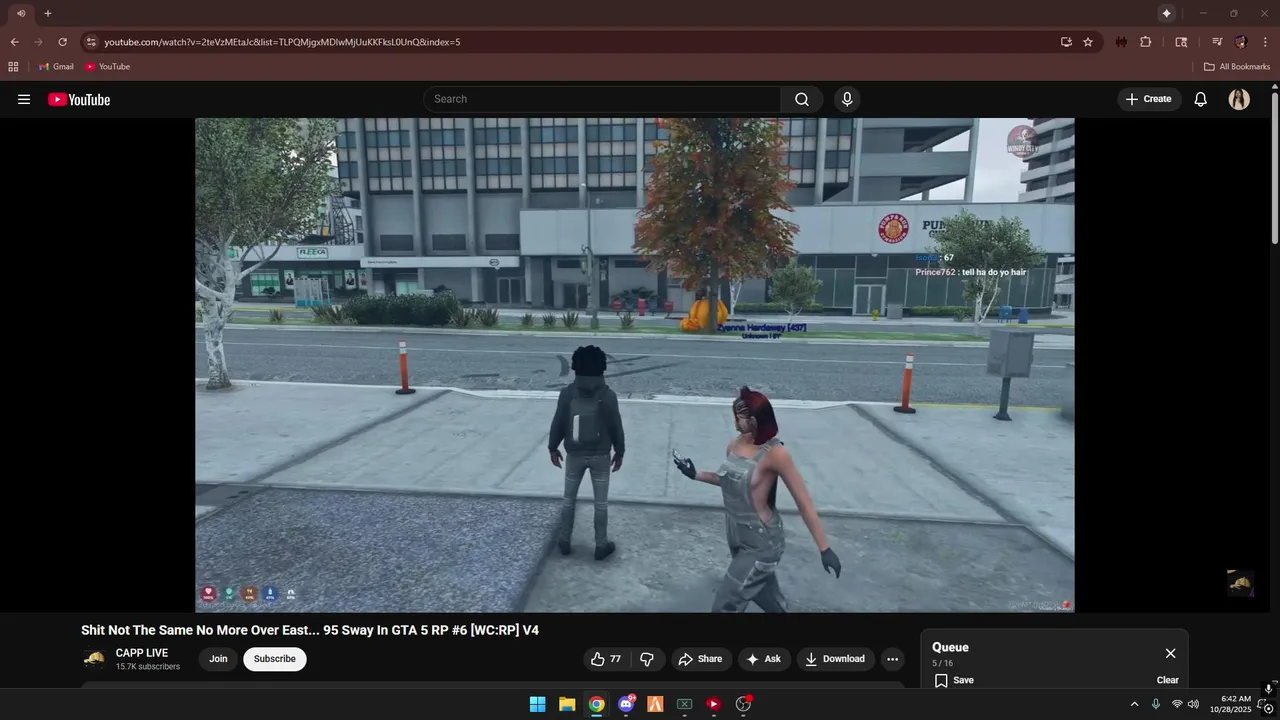Screen dimensions: 1280x720
Task: Open File Explorer from the taskbar
Action: pos(567,704)
